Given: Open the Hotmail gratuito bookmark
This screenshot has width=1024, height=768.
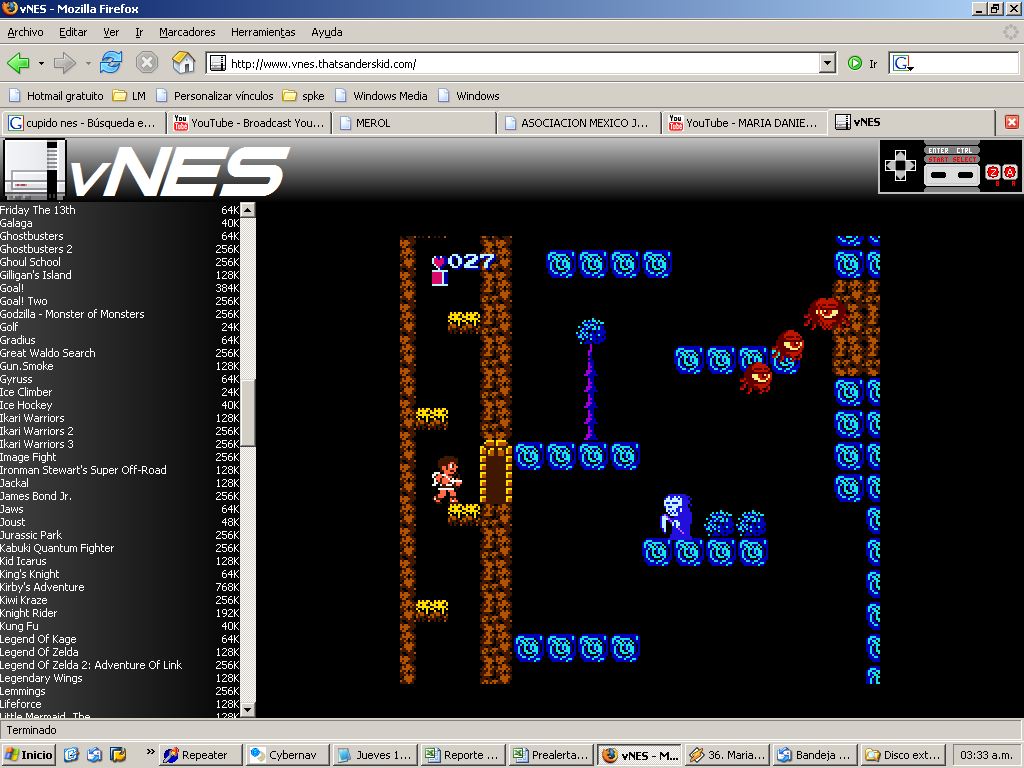Looking at the screenshot, I should (x=57, y=96).
